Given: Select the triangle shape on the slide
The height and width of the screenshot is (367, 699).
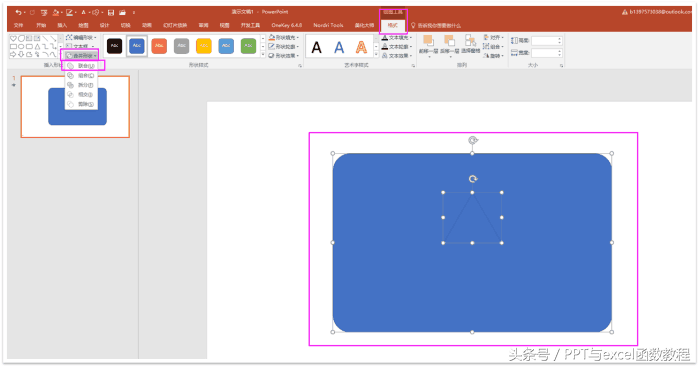Looking at the screenshot, I should [x=472, y=218].
